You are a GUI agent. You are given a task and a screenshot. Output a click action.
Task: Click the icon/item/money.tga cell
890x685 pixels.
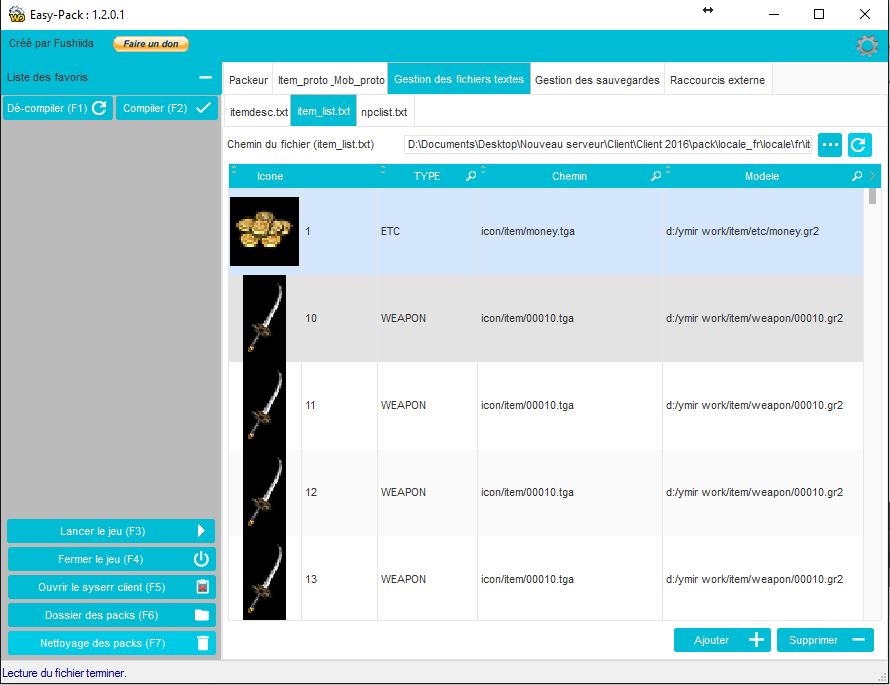click(x=569, y=232)
